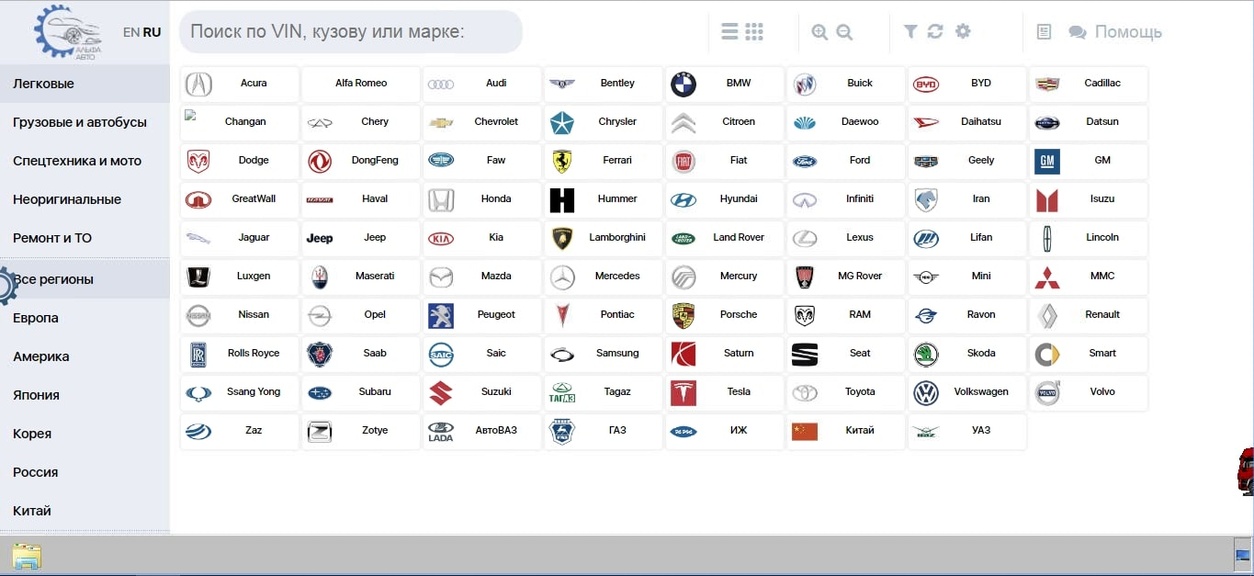Switch interface language to EN
Image resolution: width=1254 pixels, height=576 pixels.
point(131,32)
